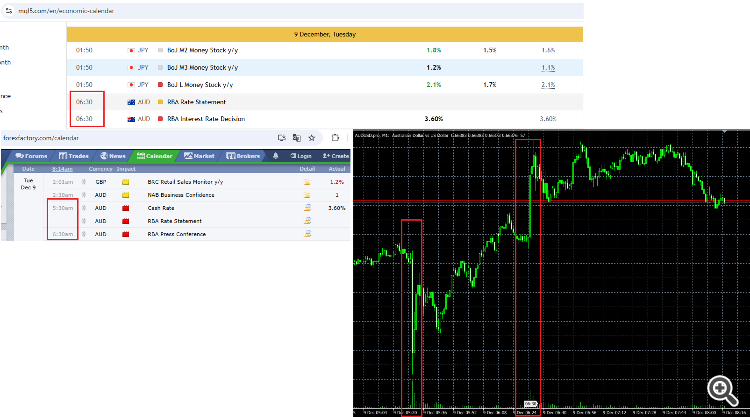Open detail folder for Cash Rate
Image resolution: width=750 pixels, height=417 pixels.
(x=307, y=208)
